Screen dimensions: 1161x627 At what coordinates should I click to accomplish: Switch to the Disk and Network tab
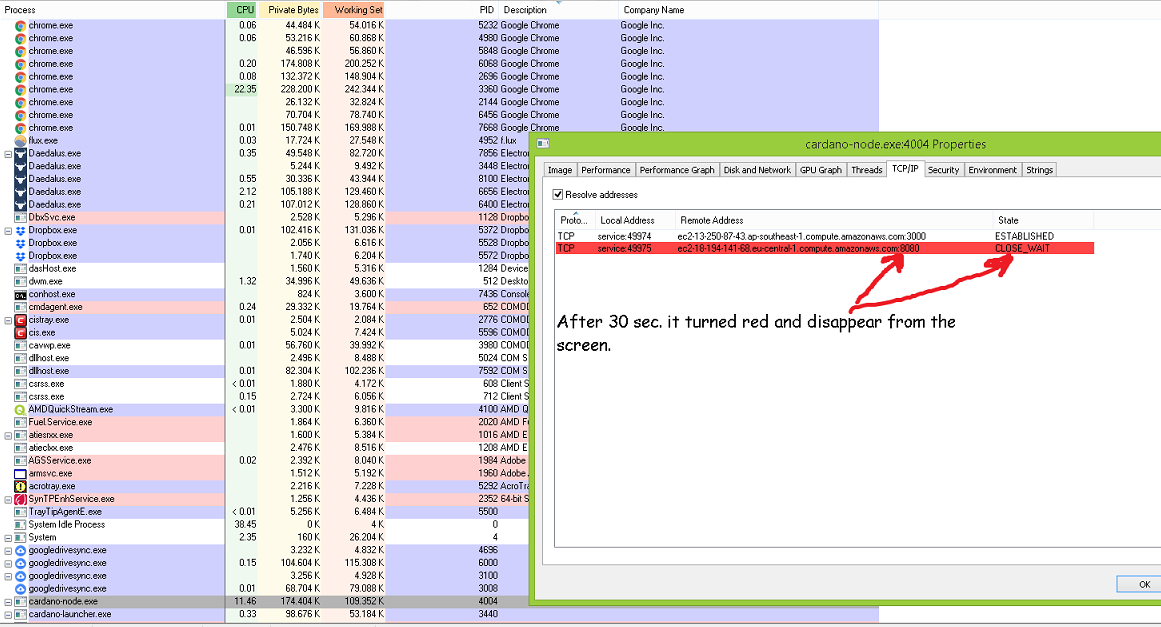pos(757,170)
